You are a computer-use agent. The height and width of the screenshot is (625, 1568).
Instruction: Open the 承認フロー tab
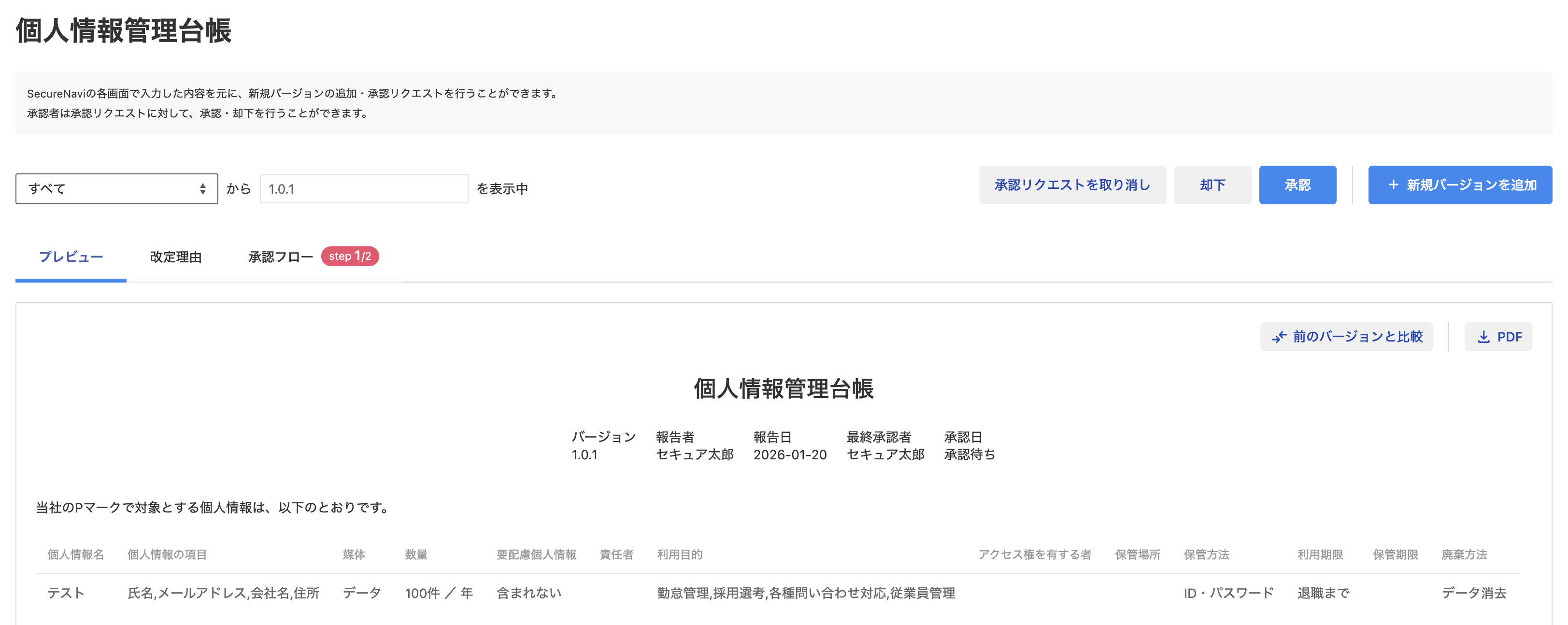pyautogui.click(x=279, y=256)
